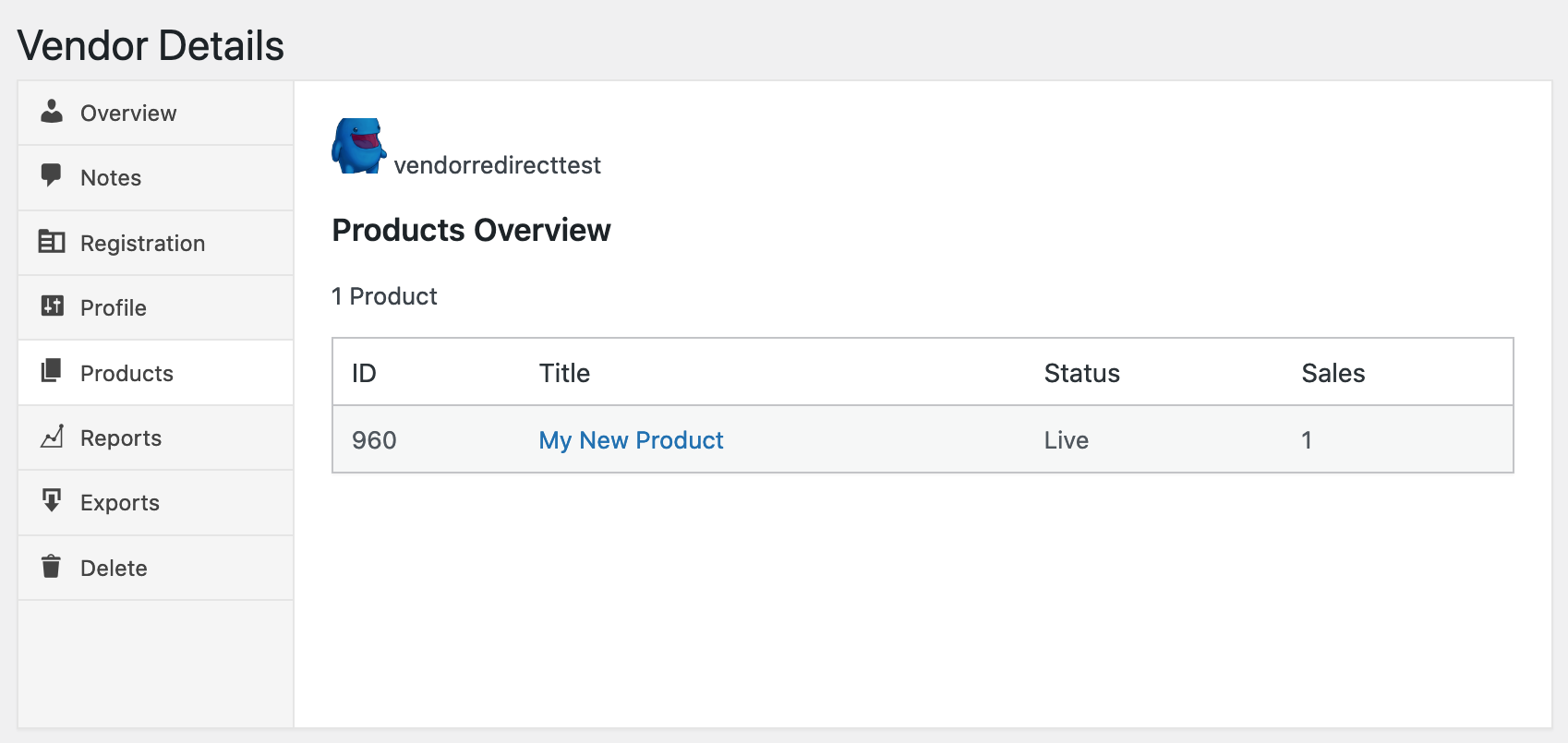Click the Sales column header
The height and width of the screenshot is (743, 1568).
[1333, 373]
